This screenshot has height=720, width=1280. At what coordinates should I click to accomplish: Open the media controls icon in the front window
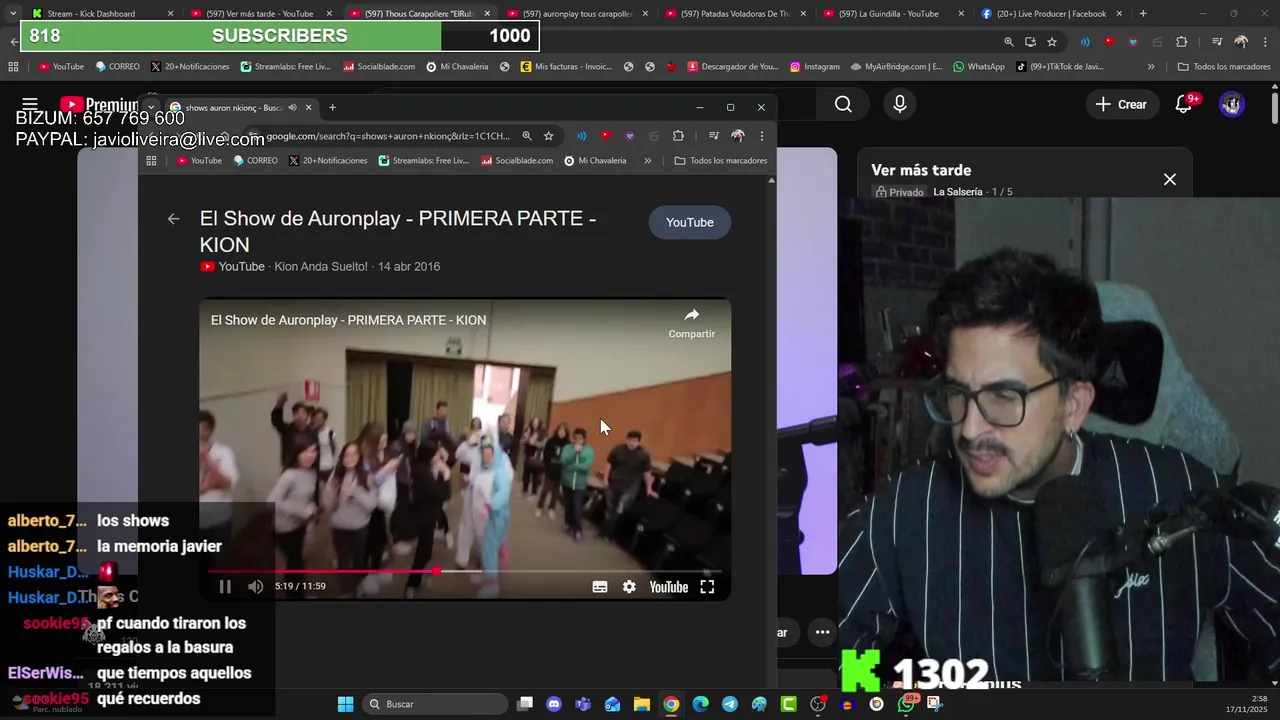(x=714, y=136)
